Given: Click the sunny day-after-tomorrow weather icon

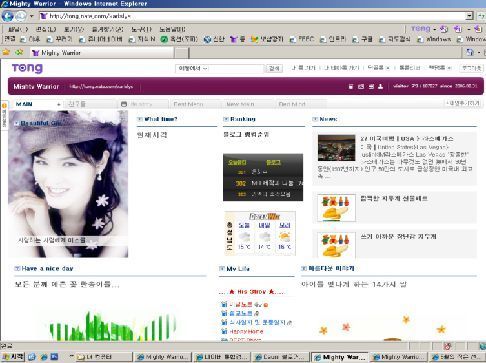Looking at the screenshot, I should [x=284, y=237].
